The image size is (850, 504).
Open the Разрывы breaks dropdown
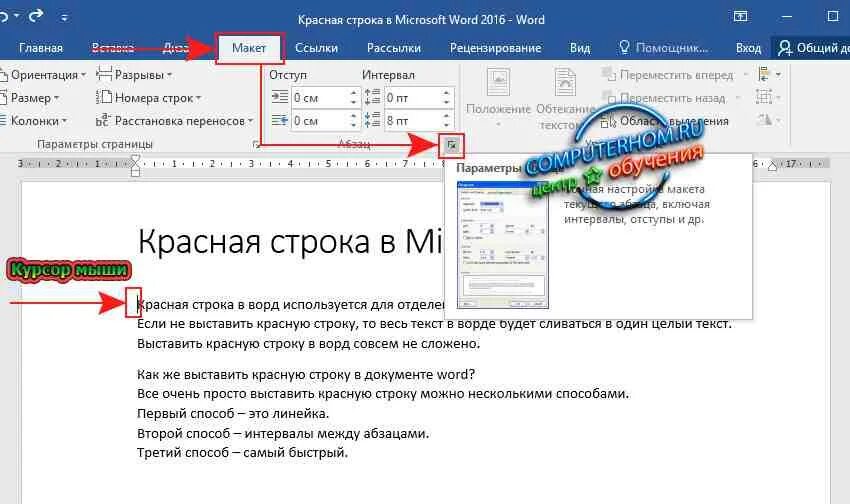(134, 75)
